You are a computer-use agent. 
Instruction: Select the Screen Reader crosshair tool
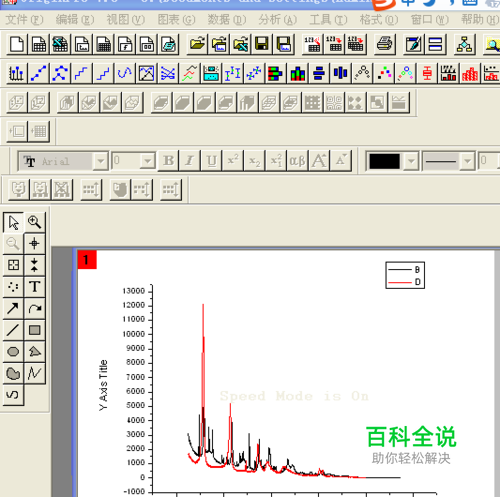(x=34, y=244)
